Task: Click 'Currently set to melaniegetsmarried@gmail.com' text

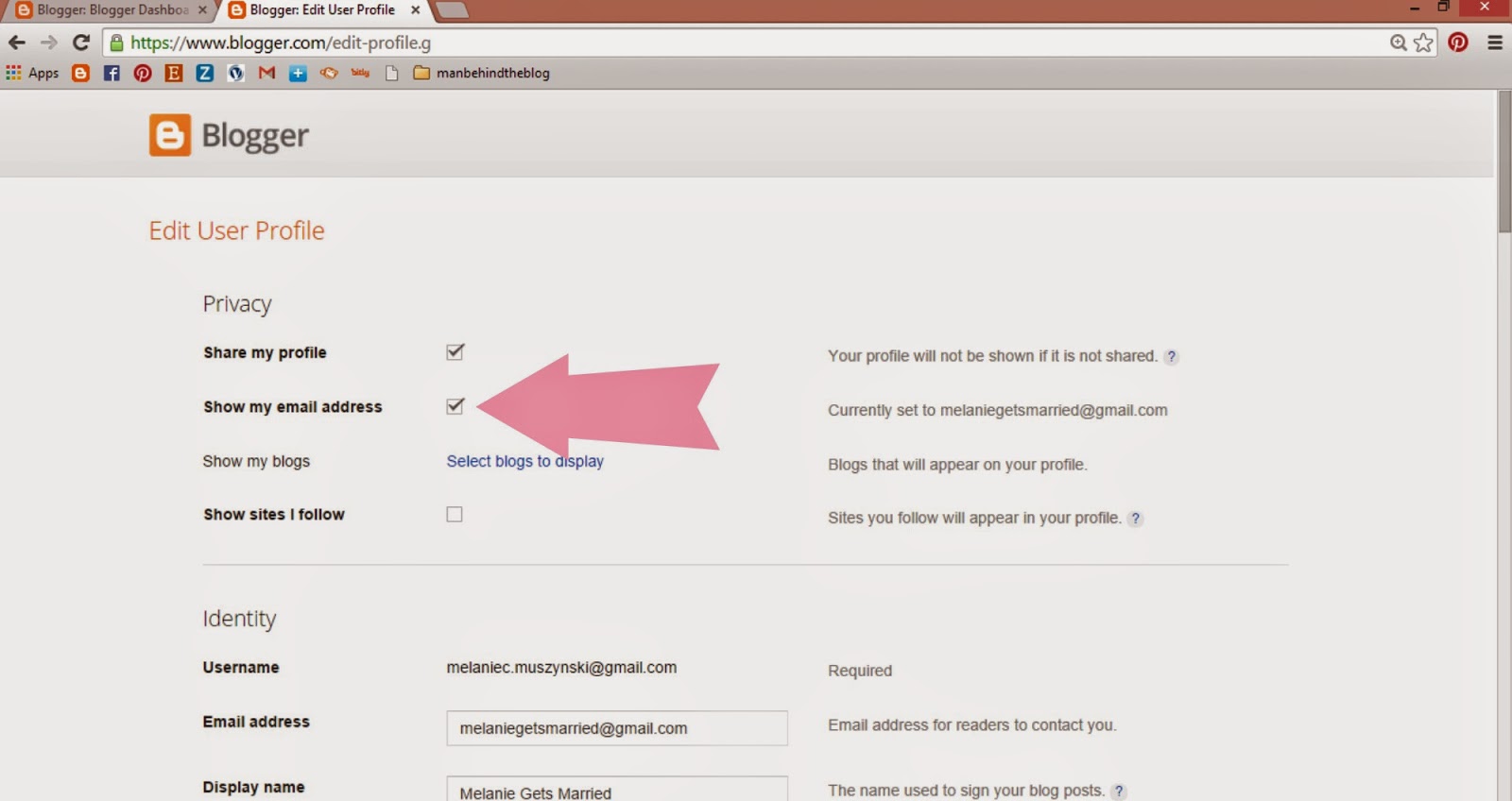Action: pos(998,410)
